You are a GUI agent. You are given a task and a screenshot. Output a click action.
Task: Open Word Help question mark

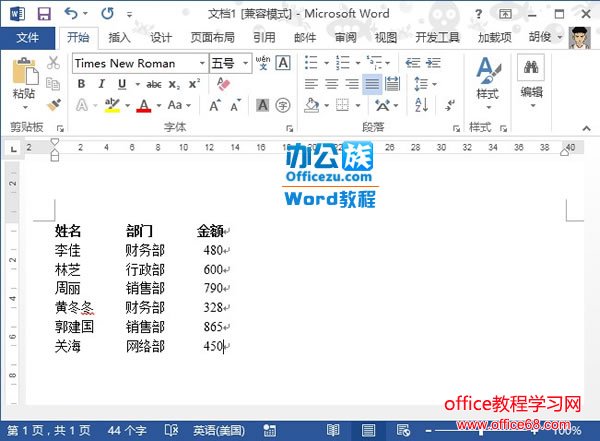pos(478,14)
